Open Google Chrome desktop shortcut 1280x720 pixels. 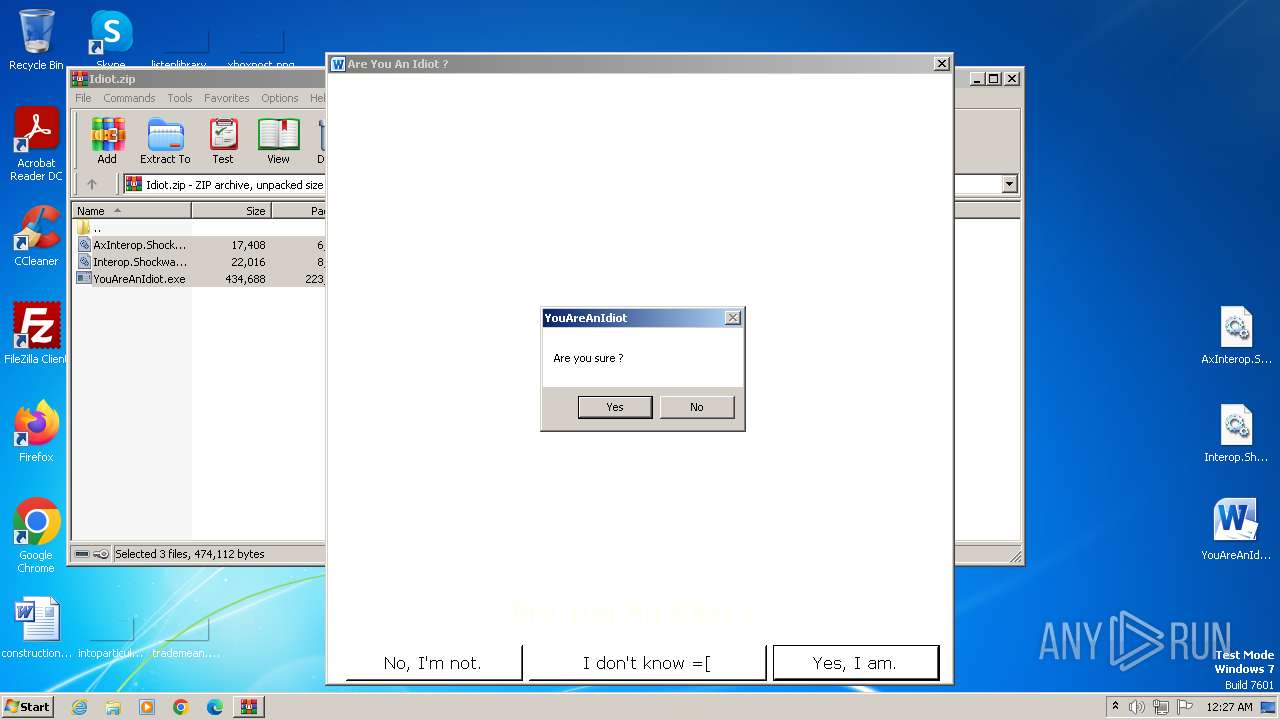[x=36, y=536]
